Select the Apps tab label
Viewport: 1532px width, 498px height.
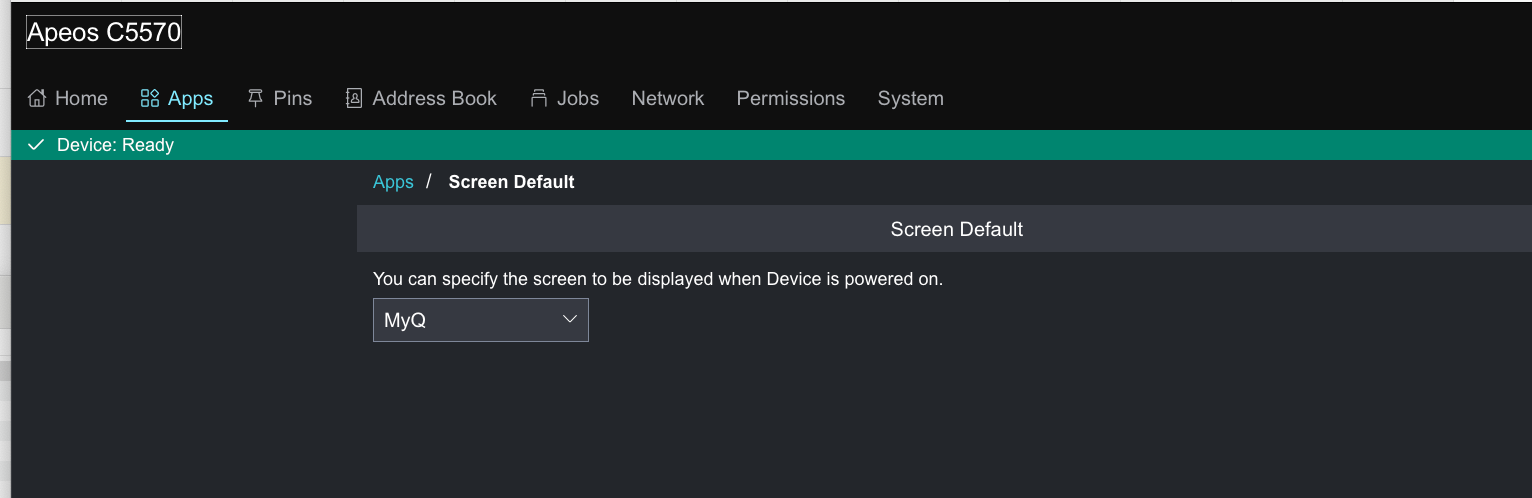[190, 98]
